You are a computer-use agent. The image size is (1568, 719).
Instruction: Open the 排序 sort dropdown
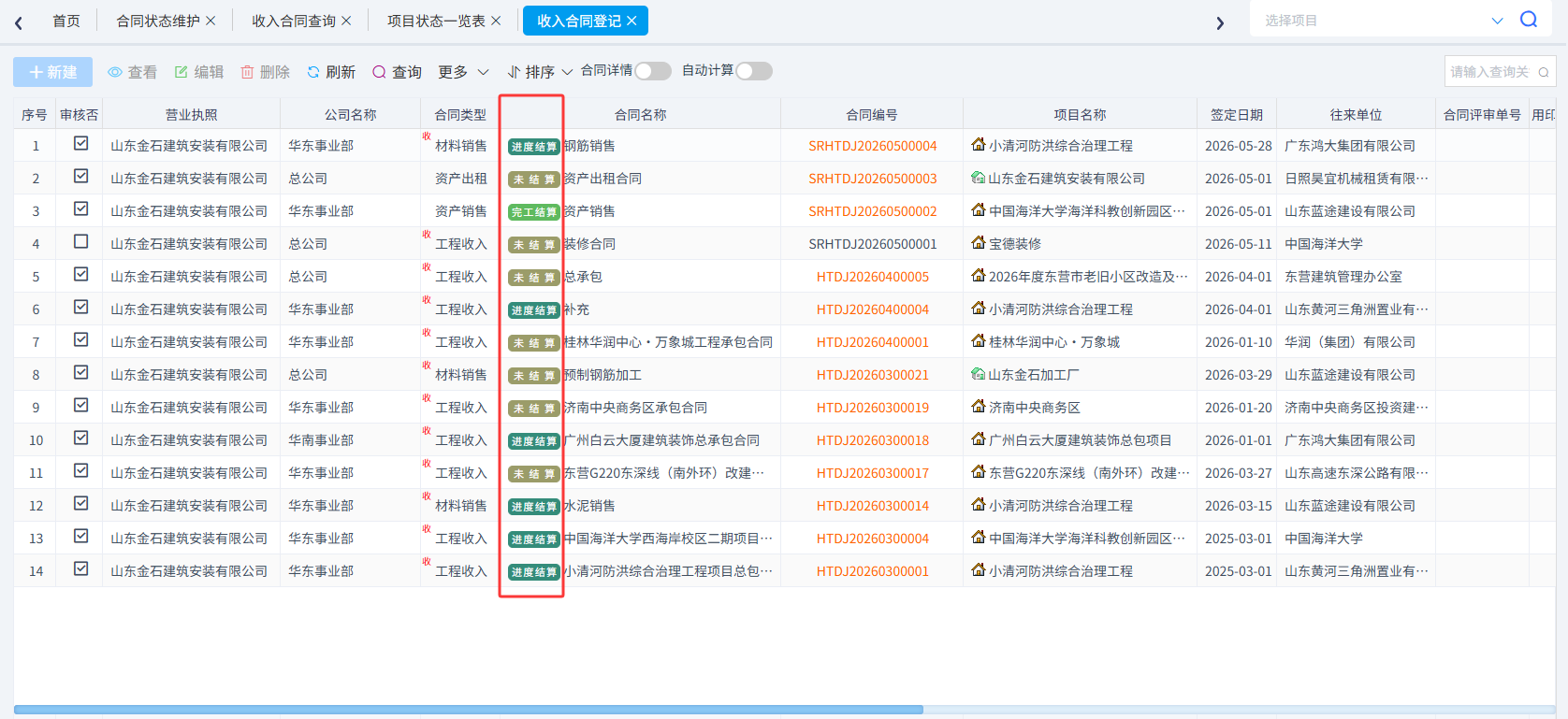(x=540, y=72)
